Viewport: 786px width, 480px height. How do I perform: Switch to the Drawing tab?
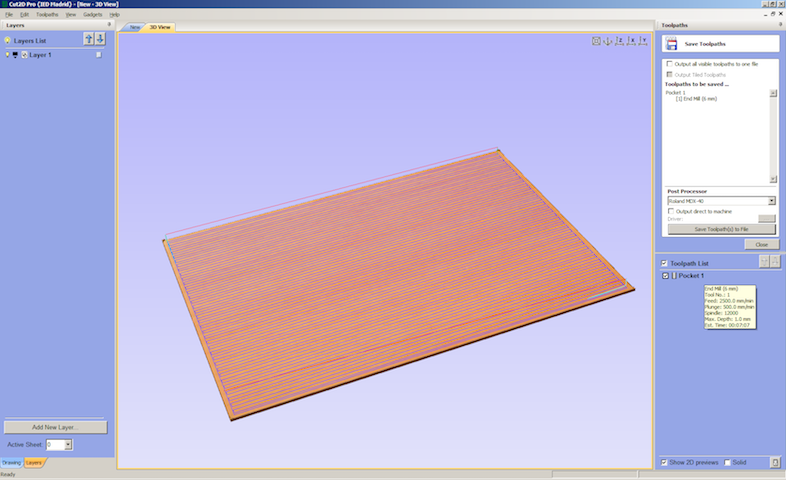point(12,462)
